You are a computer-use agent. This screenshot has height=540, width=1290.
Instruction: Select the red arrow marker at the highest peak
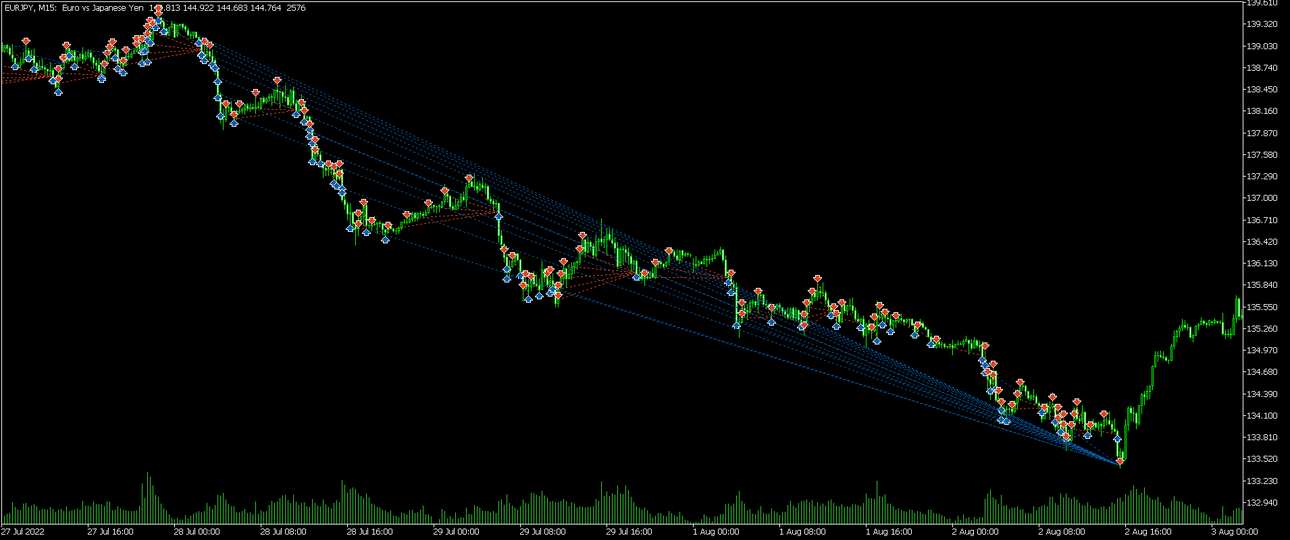point(158,9)
